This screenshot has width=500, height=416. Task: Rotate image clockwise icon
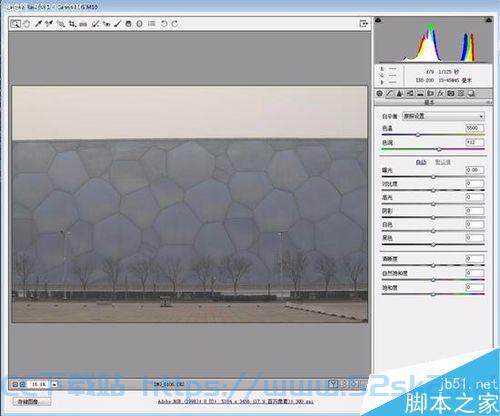pyautogui.click(x=175, y=24)
